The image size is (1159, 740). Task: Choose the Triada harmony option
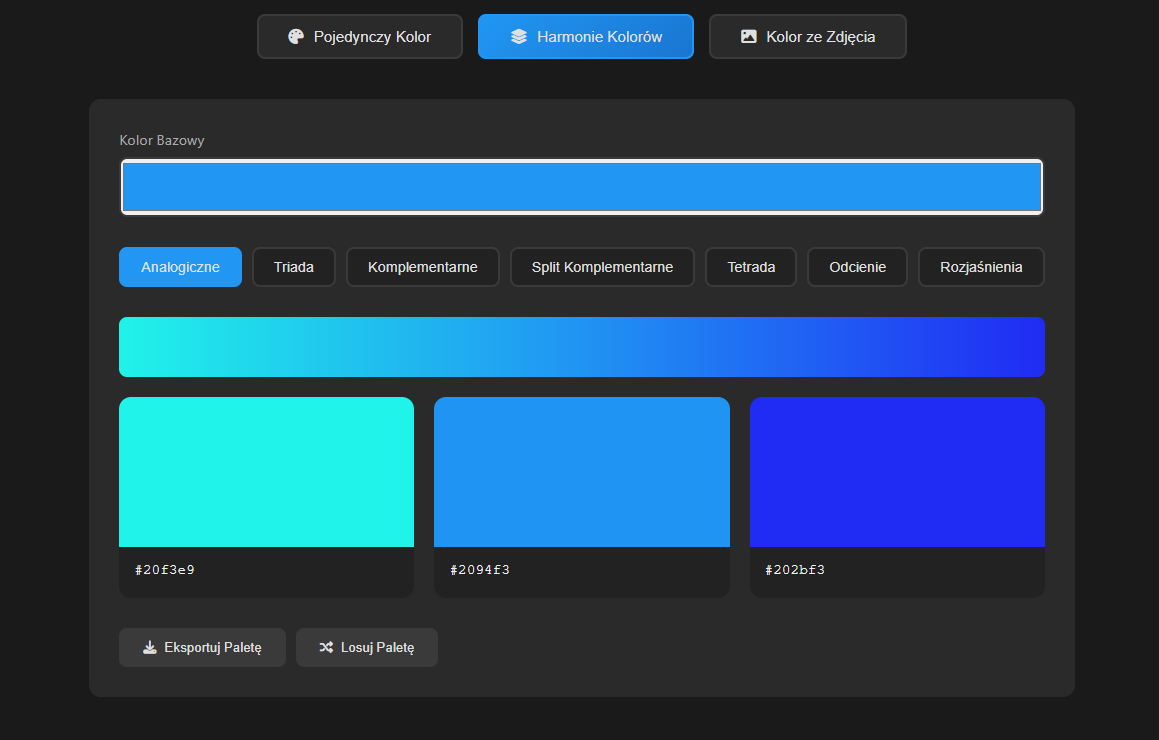point(293,267)
